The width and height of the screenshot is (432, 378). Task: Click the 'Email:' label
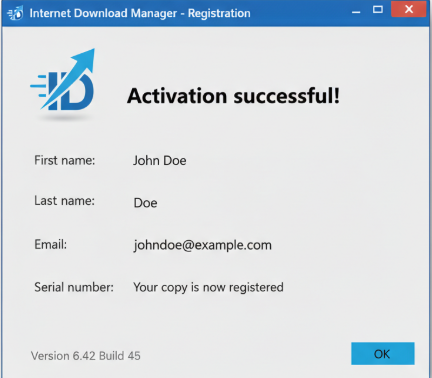pos(51,244)
